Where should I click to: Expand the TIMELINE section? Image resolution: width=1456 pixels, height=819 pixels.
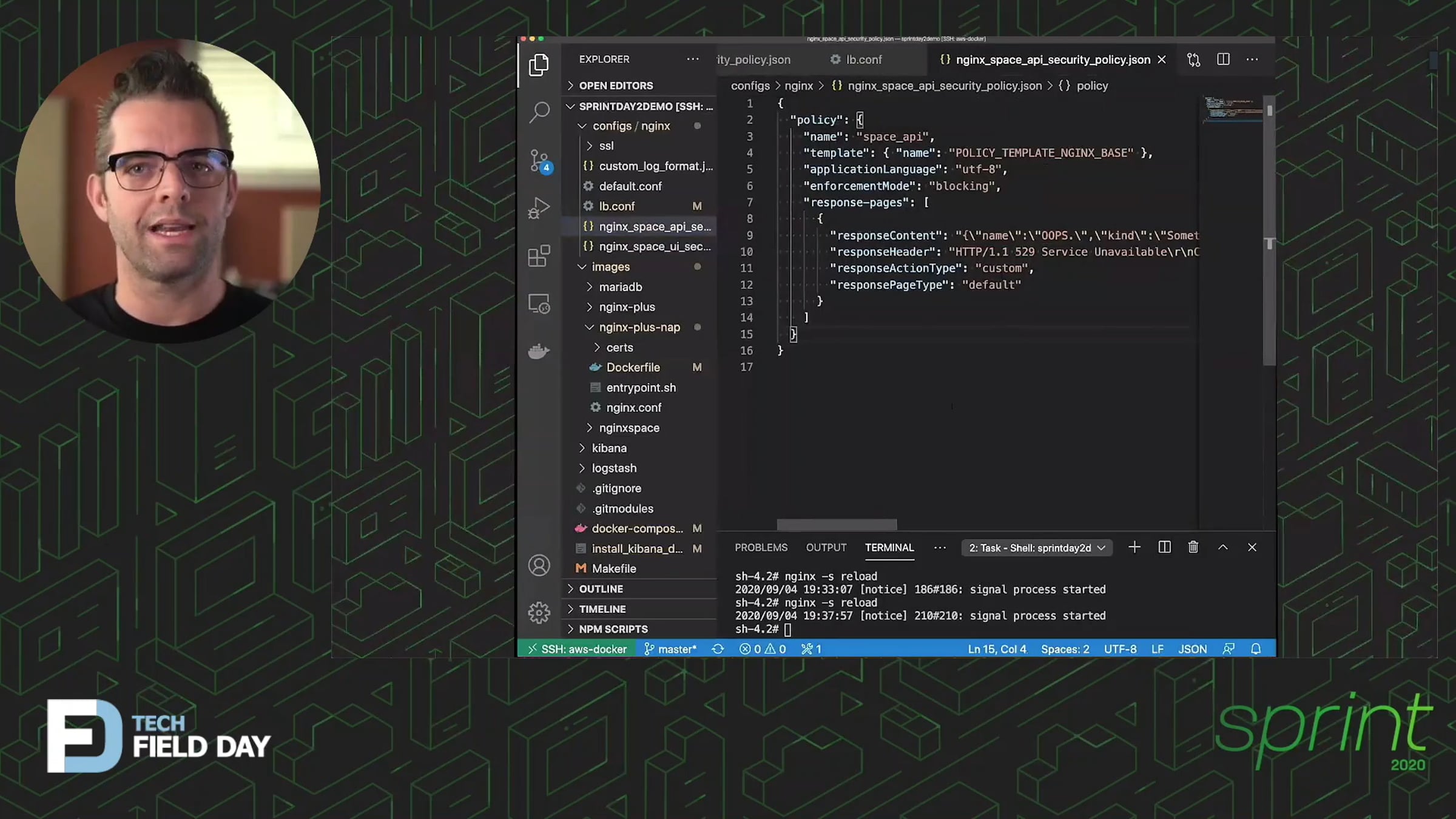pos(640,608)
